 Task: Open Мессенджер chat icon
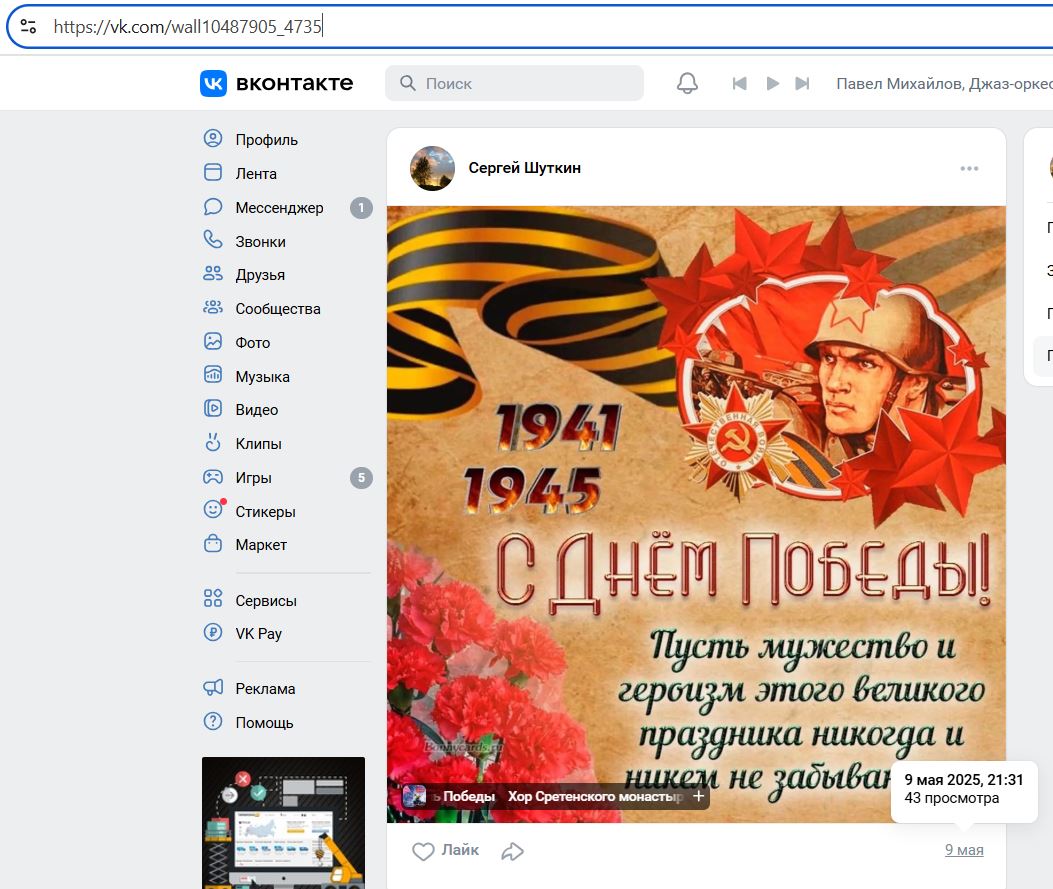tap(213, 207)
